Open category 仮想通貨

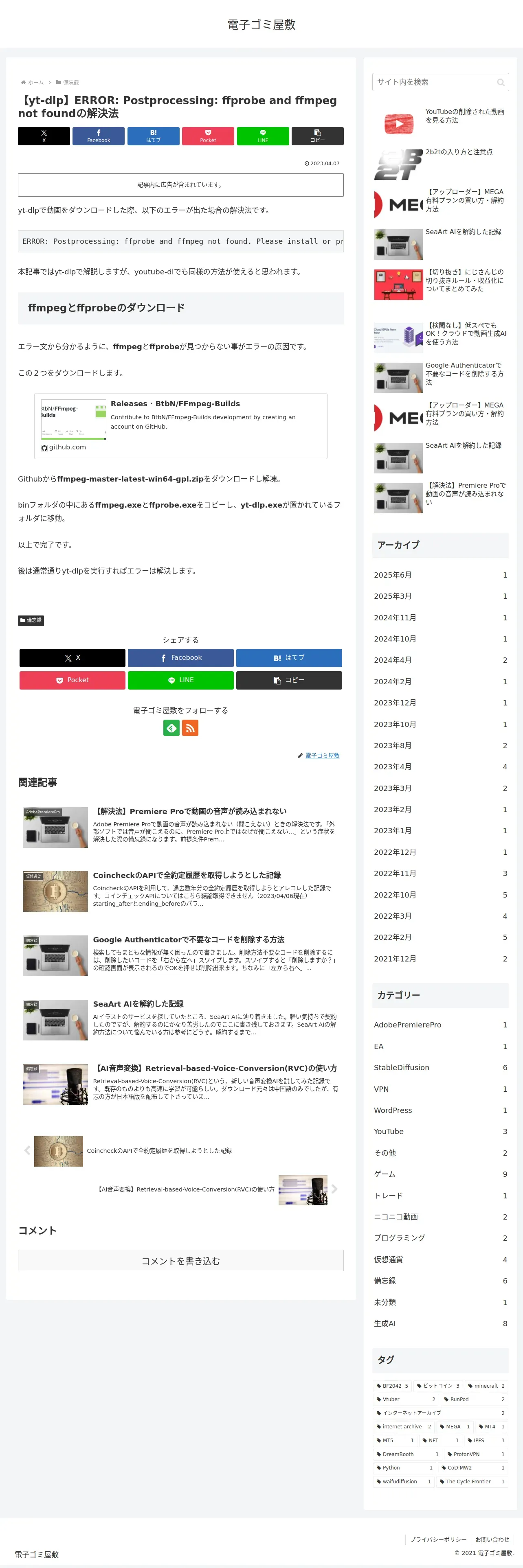click(x=440, y=1259)
